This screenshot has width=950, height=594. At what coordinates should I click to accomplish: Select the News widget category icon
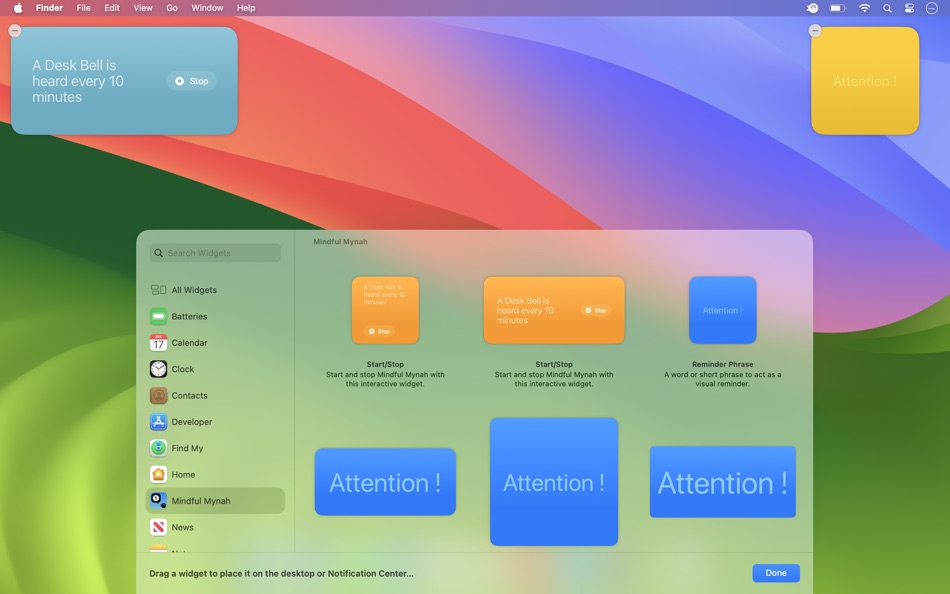158,527
